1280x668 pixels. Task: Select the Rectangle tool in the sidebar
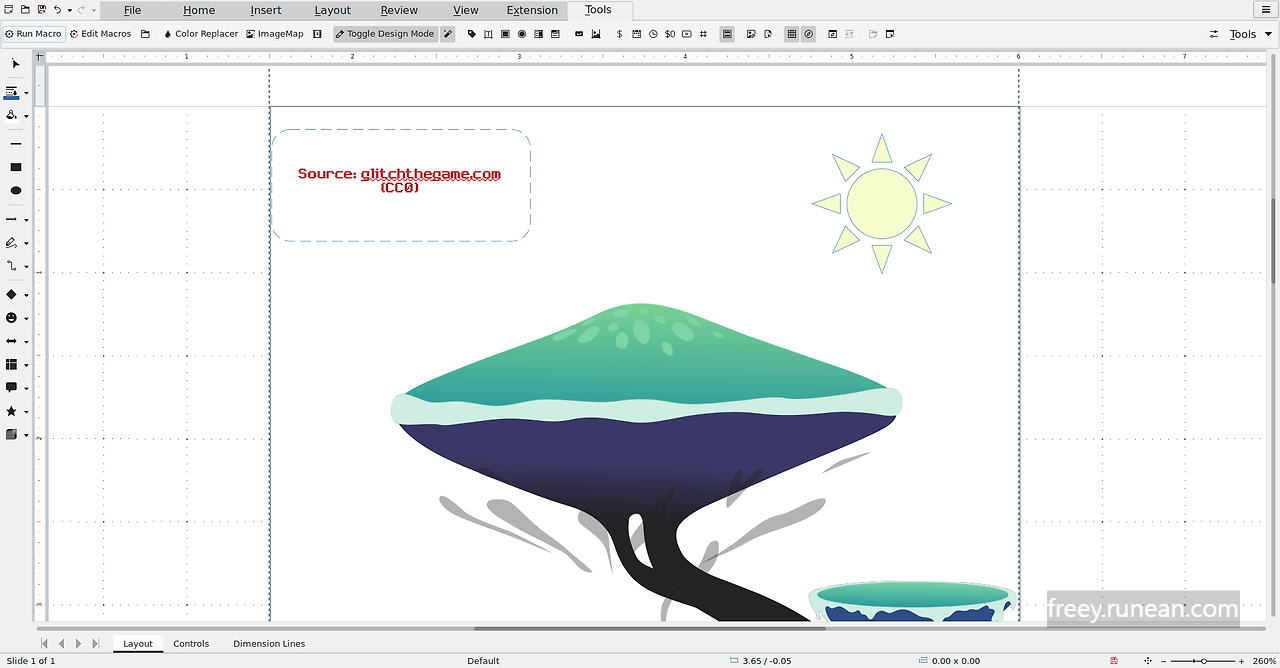pos(15,166)
